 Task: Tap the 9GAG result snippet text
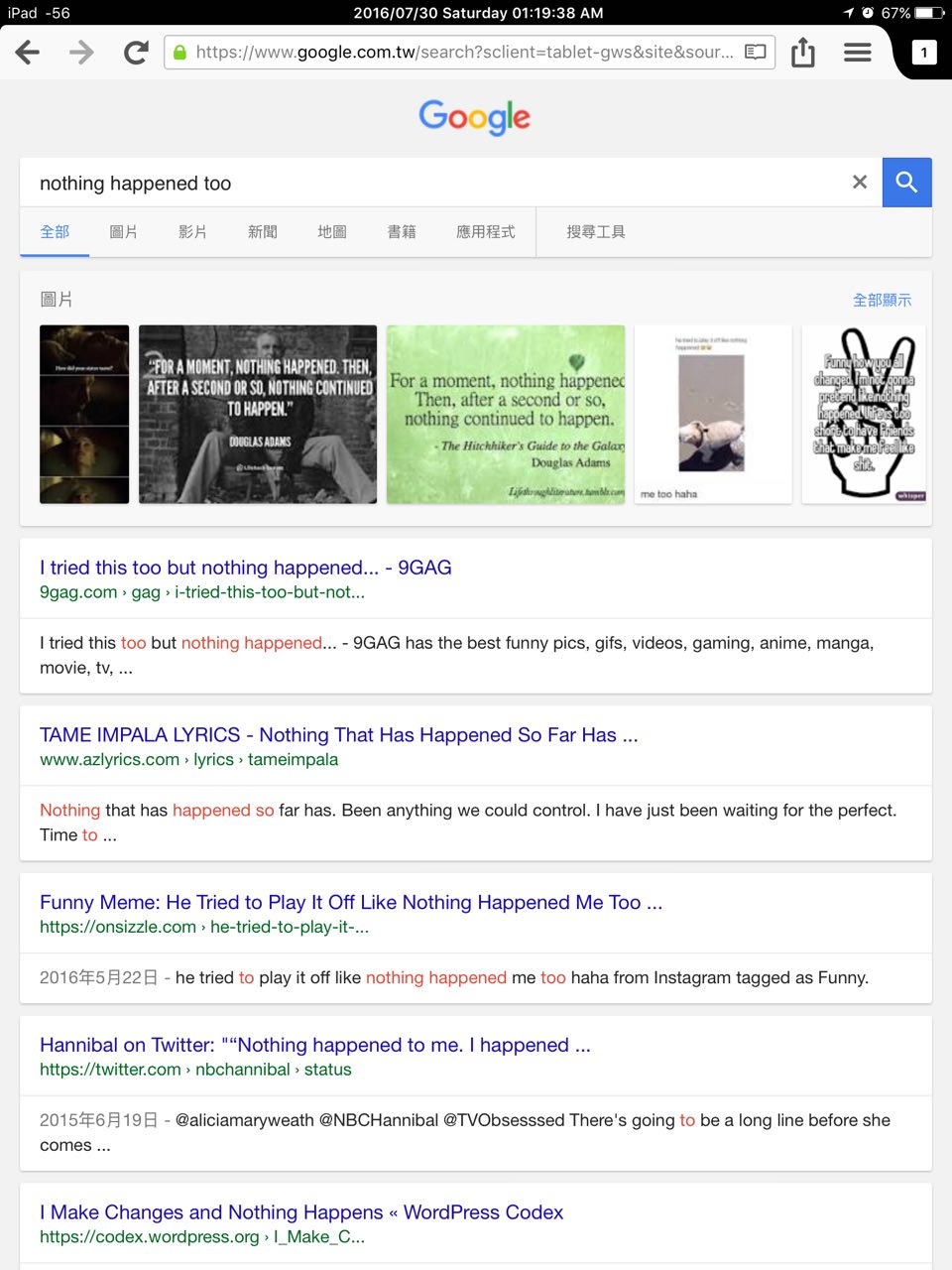[x=456, y=656]
